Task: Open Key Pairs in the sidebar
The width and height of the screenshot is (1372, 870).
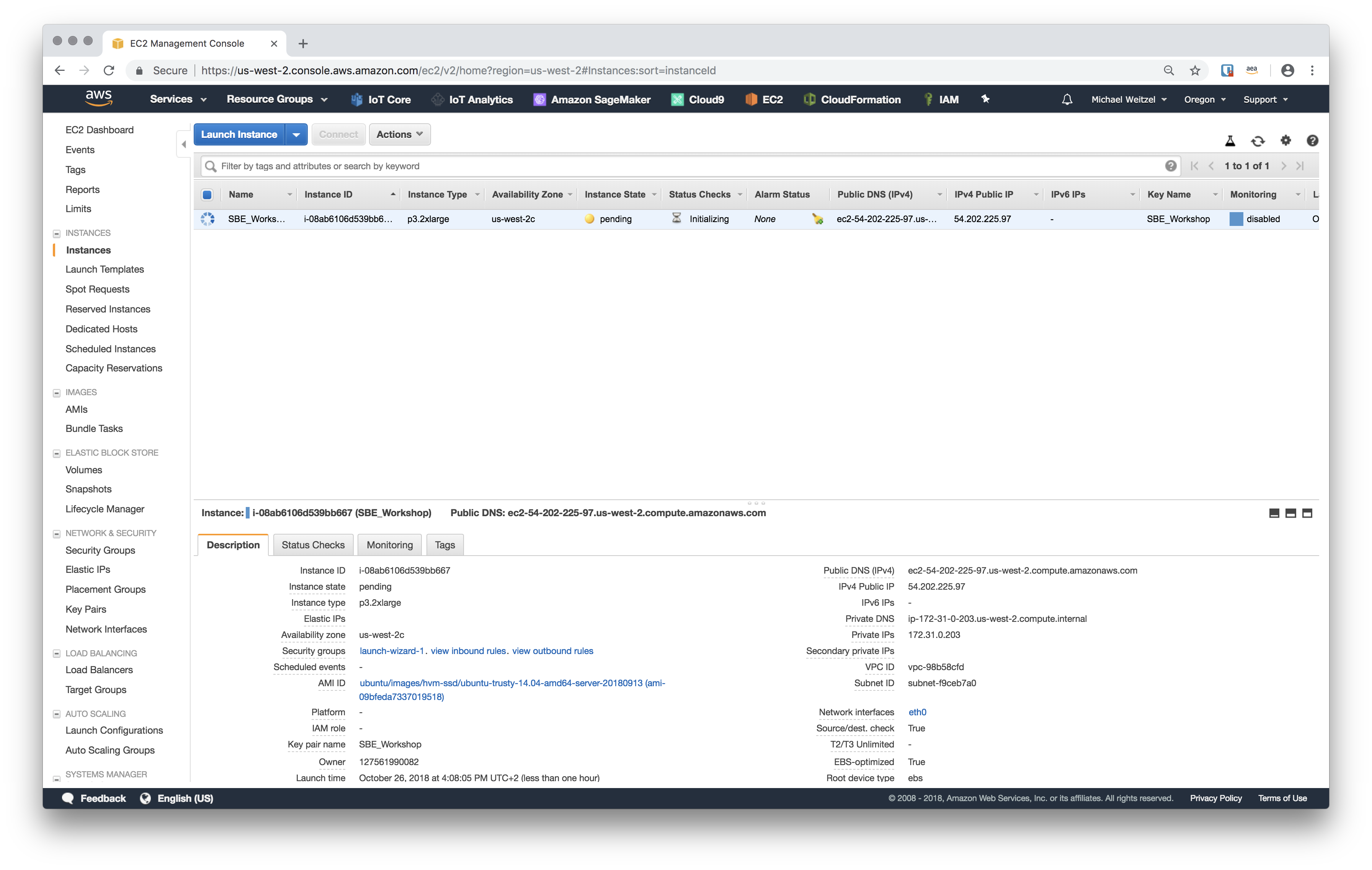Action: 85,610
